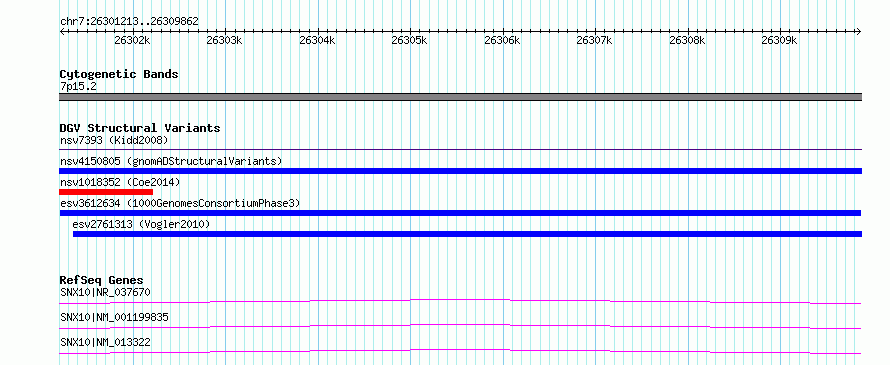The height and width of the screenshot is (365, 890).
Task: Open the nsv7393 (Kidd2008) label
Action: (x=114, y=140)
